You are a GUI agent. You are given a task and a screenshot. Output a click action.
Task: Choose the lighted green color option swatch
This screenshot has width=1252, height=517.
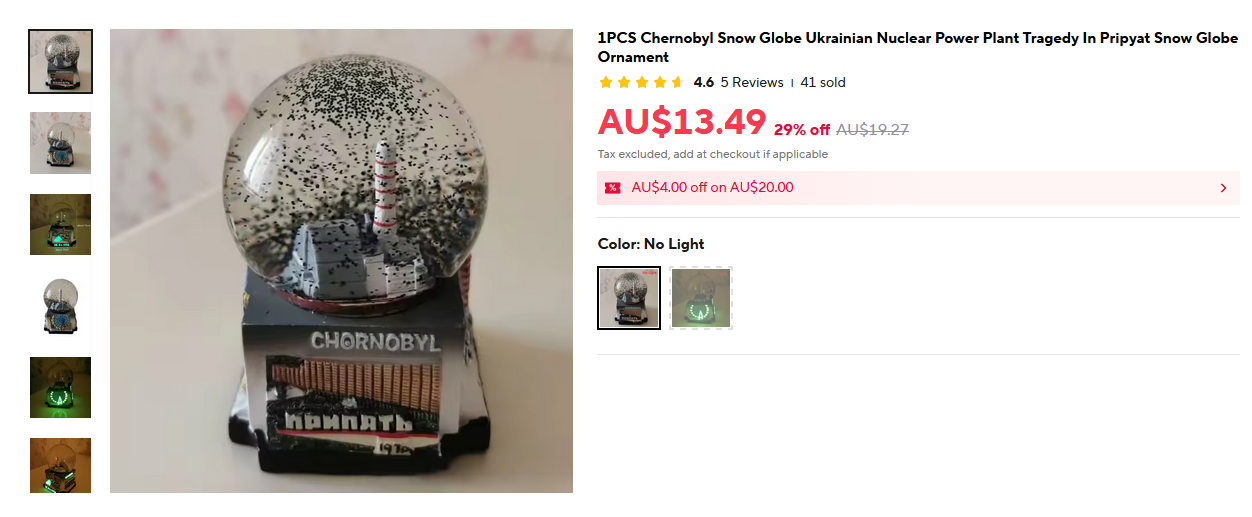(x=702, y=298)
